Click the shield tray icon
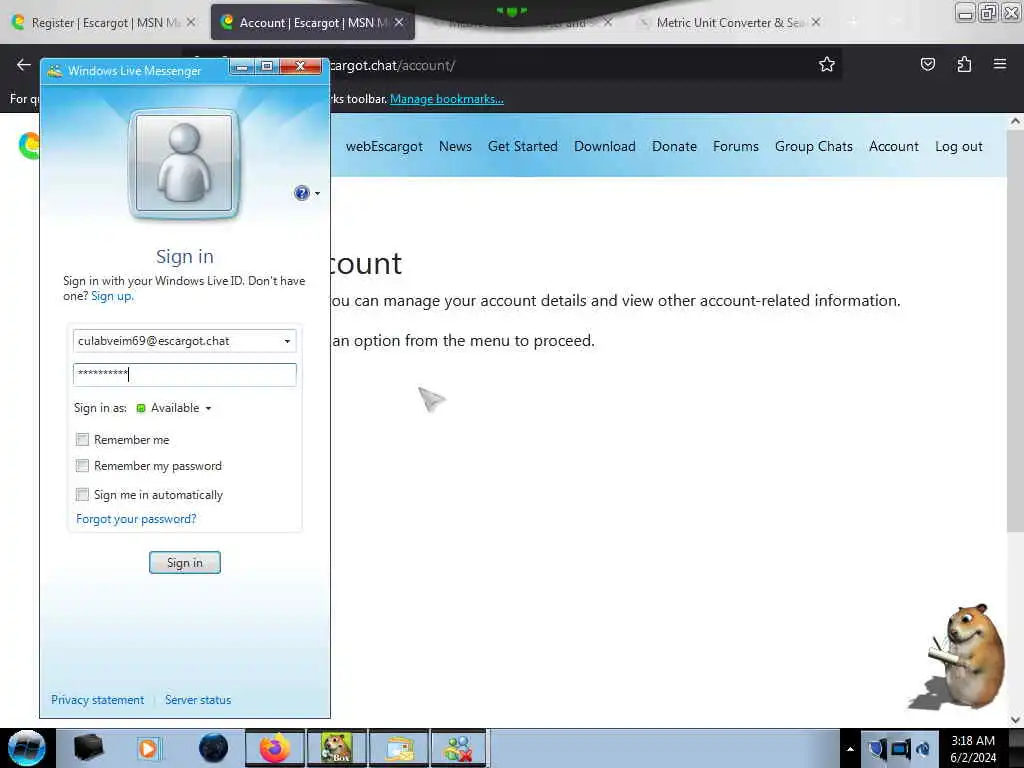Image resolution: width=1024 pixels, height=768 pixels. [876, 748]
